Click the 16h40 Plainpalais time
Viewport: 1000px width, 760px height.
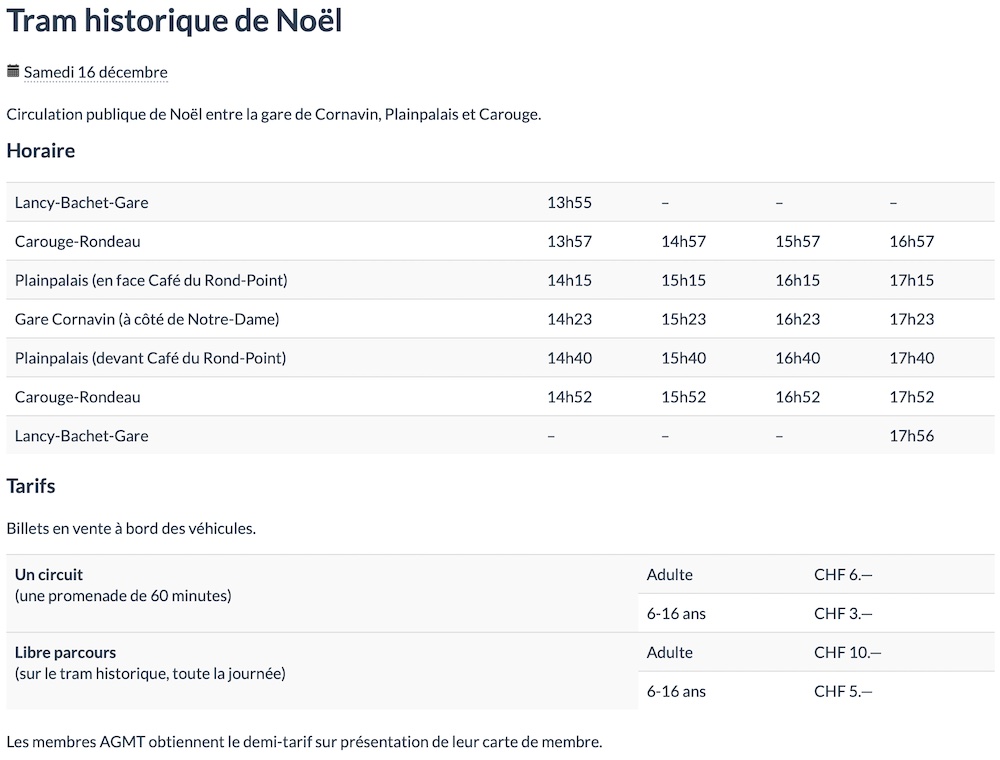point(797,358)
